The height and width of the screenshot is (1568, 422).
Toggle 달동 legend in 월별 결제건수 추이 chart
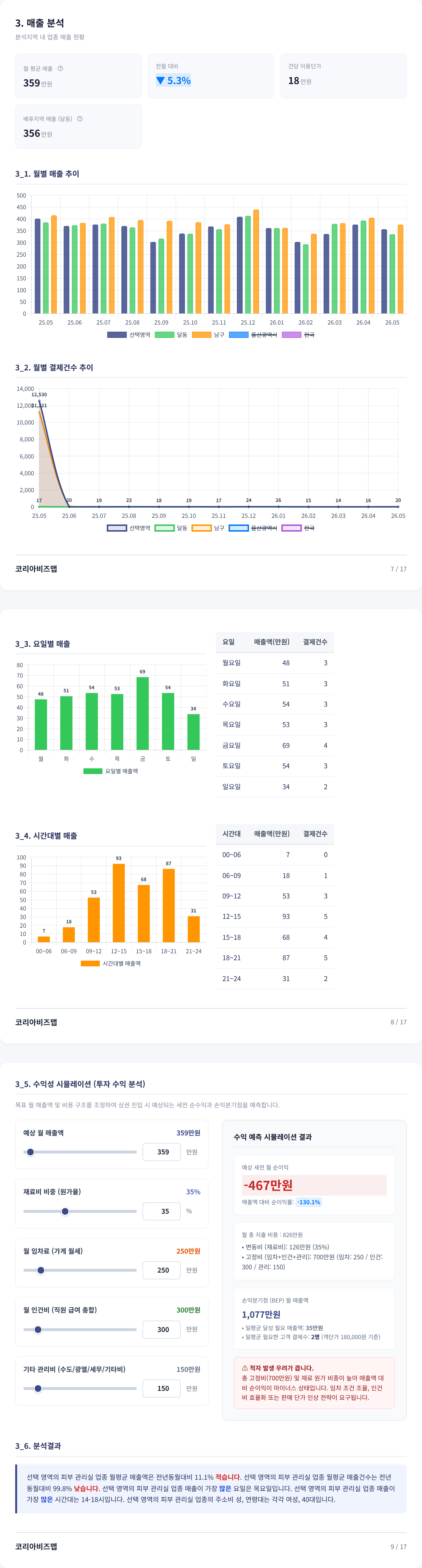click(171, 528)
